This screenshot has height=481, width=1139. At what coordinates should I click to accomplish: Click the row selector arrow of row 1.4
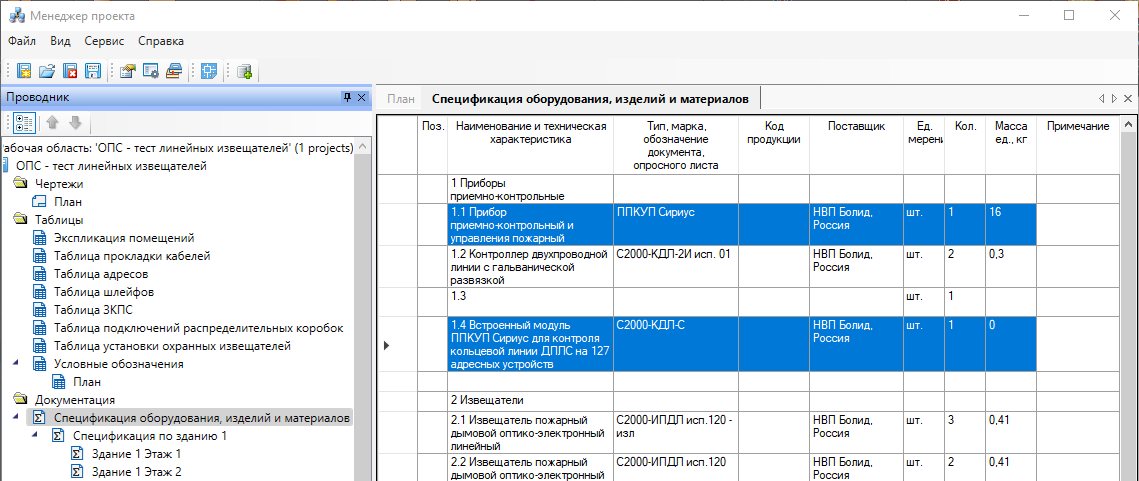point(386,346)
